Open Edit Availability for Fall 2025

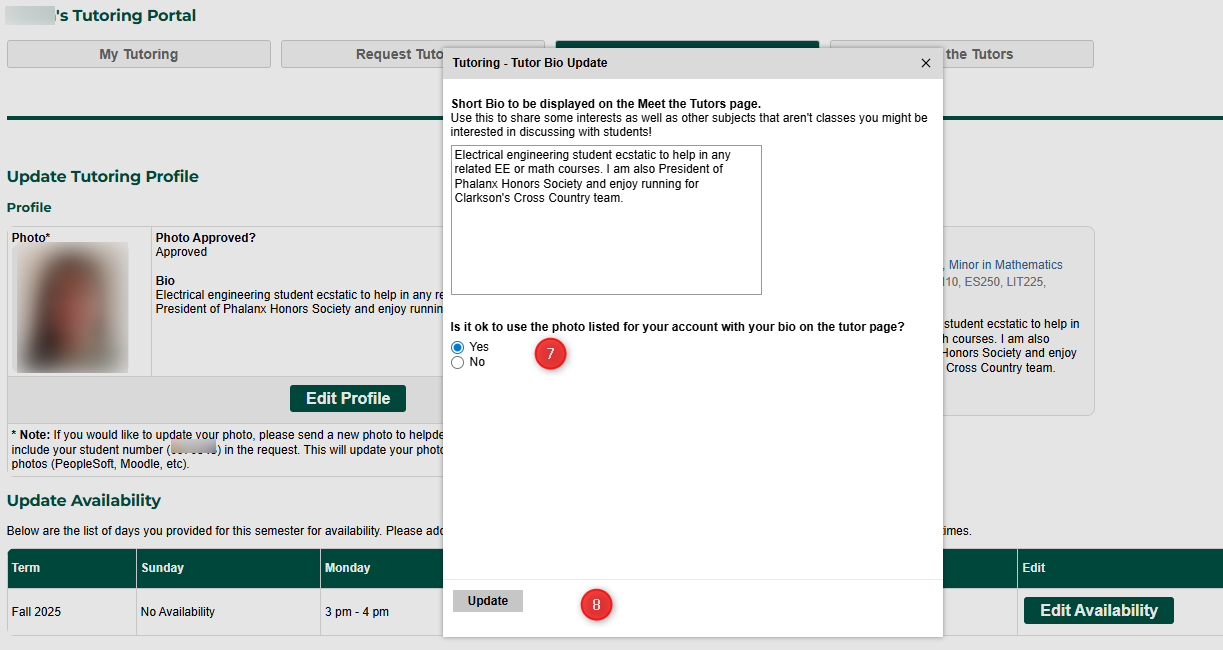coord(1098,610)
